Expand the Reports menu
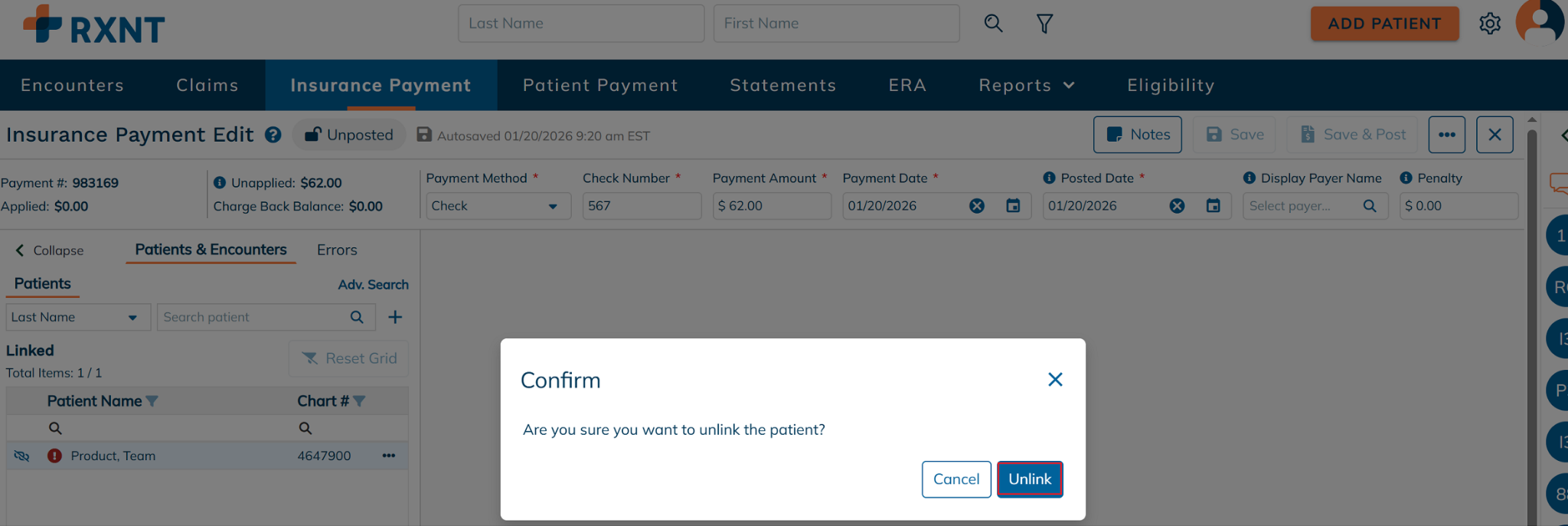 (1026, 85)
